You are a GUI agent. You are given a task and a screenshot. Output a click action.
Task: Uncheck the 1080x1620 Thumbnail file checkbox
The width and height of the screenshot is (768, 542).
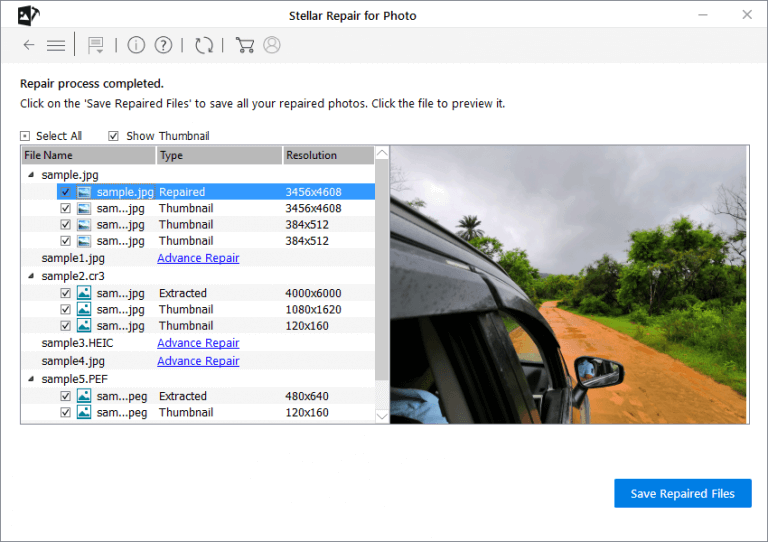pyautogui.click(x=65, y=310)
